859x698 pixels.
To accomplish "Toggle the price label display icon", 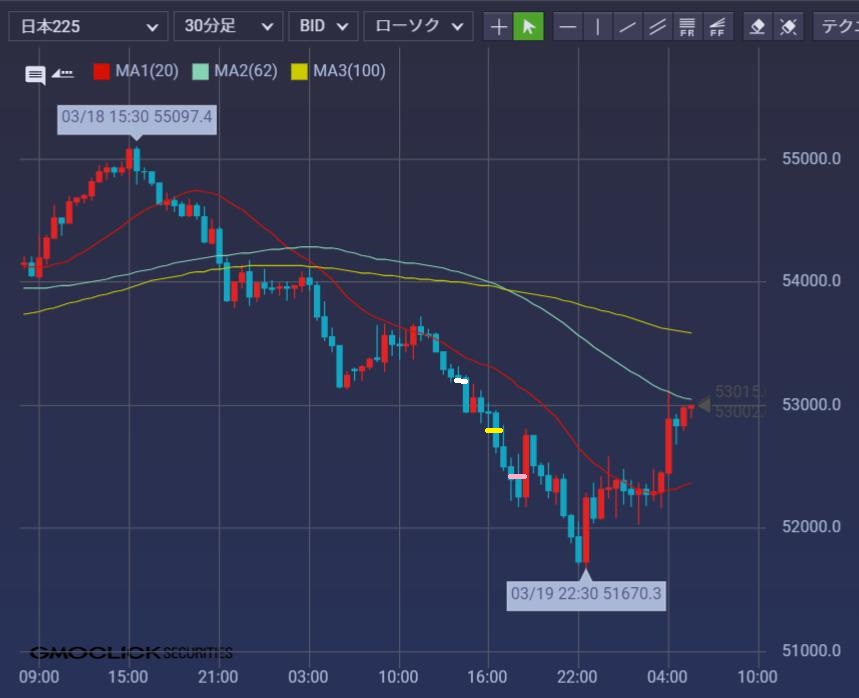I will click(63, 73).
